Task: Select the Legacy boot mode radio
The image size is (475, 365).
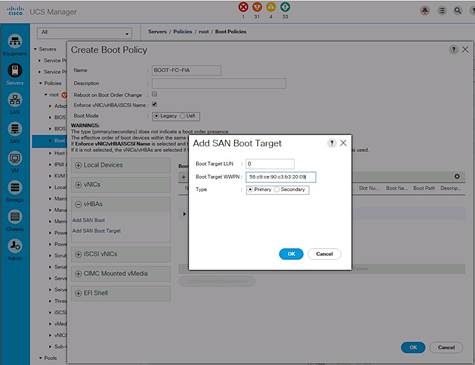Action: click(156, 116)
